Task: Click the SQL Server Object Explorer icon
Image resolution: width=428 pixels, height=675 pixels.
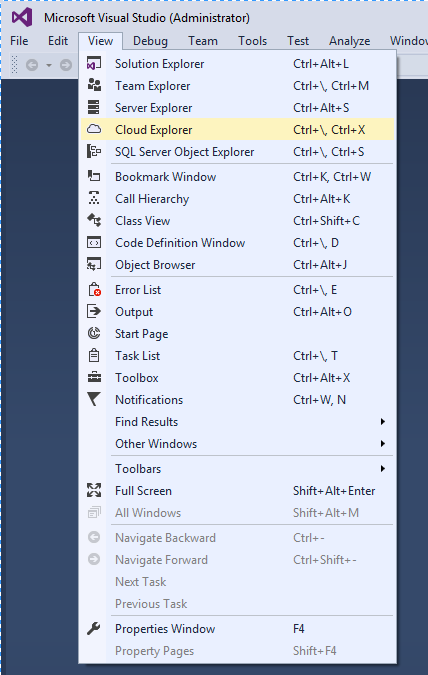Action: point(94,152)
